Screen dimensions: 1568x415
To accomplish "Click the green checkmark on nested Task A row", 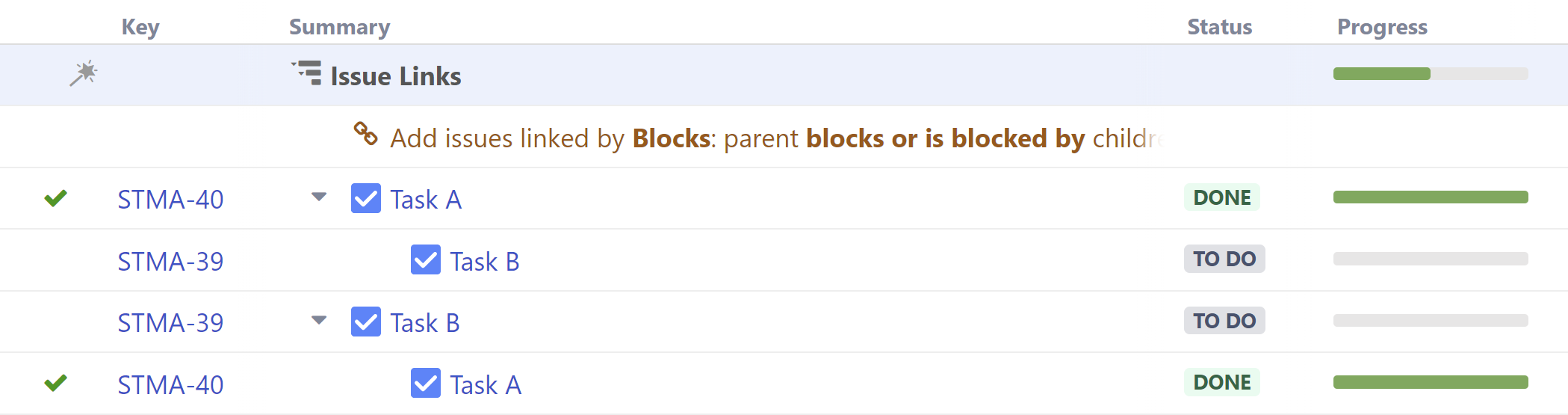I will (56, 383).
